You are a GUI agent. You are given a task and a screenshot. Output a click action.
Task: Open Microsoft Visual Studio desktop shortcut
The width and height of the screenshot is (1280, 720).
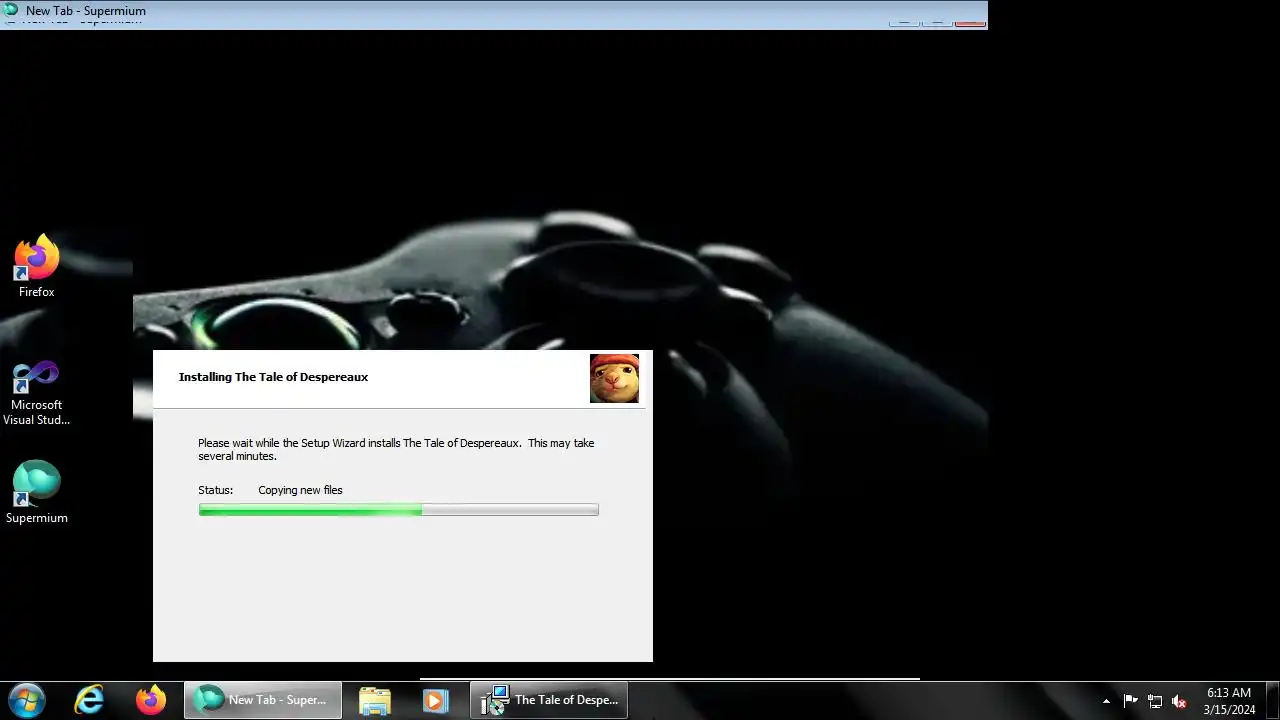click(x=37, y=392)
